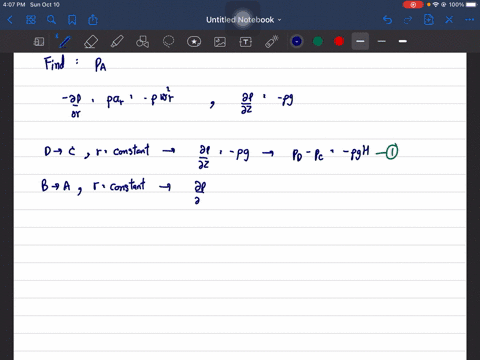Tap the 4:07 PM clock in status bar
Screen dimensions: 480x360
pyautogui.click(x=14, y=5)
